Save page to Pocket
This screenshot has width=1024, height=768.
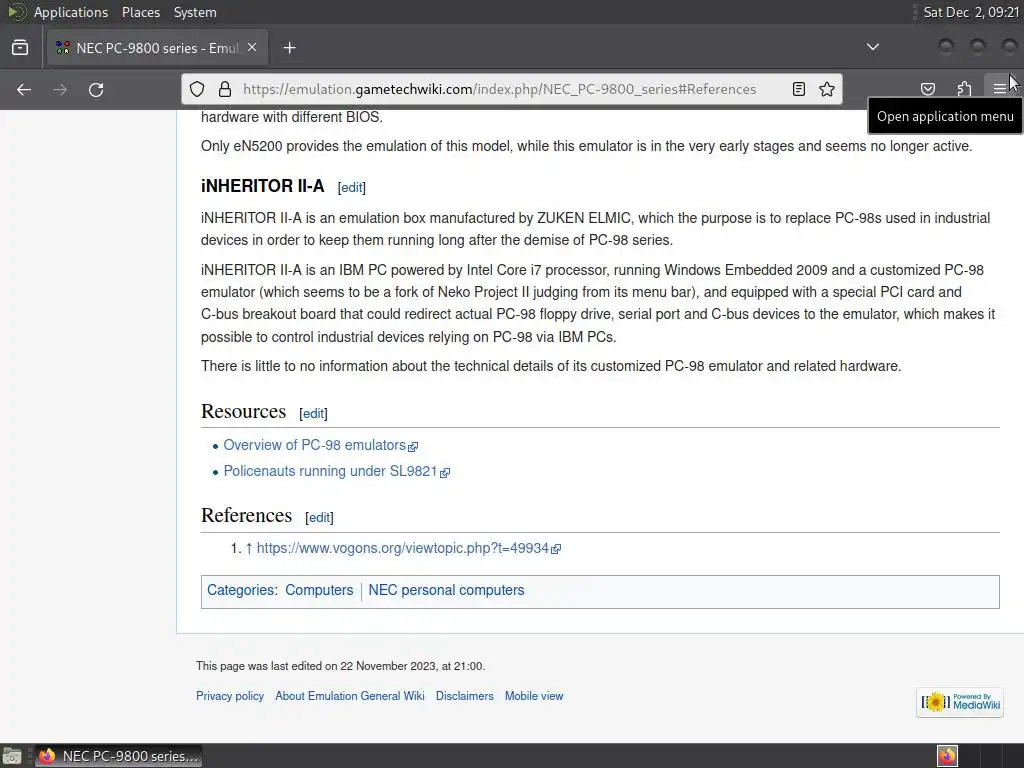click(x=928, y=89)
